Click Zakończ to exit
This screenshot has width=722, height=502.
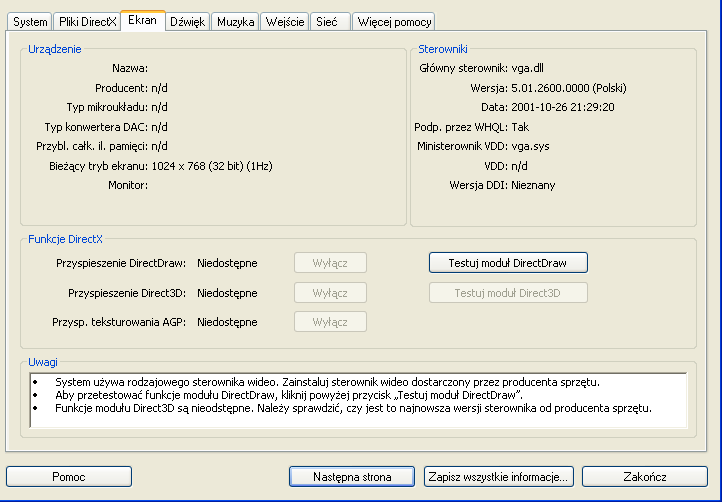point(645,477)
